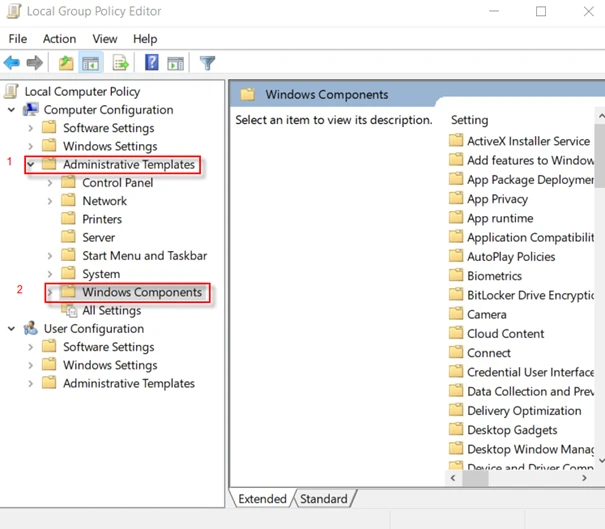Switch to the Extended tab
605x529 pixels.
[262, 499]
